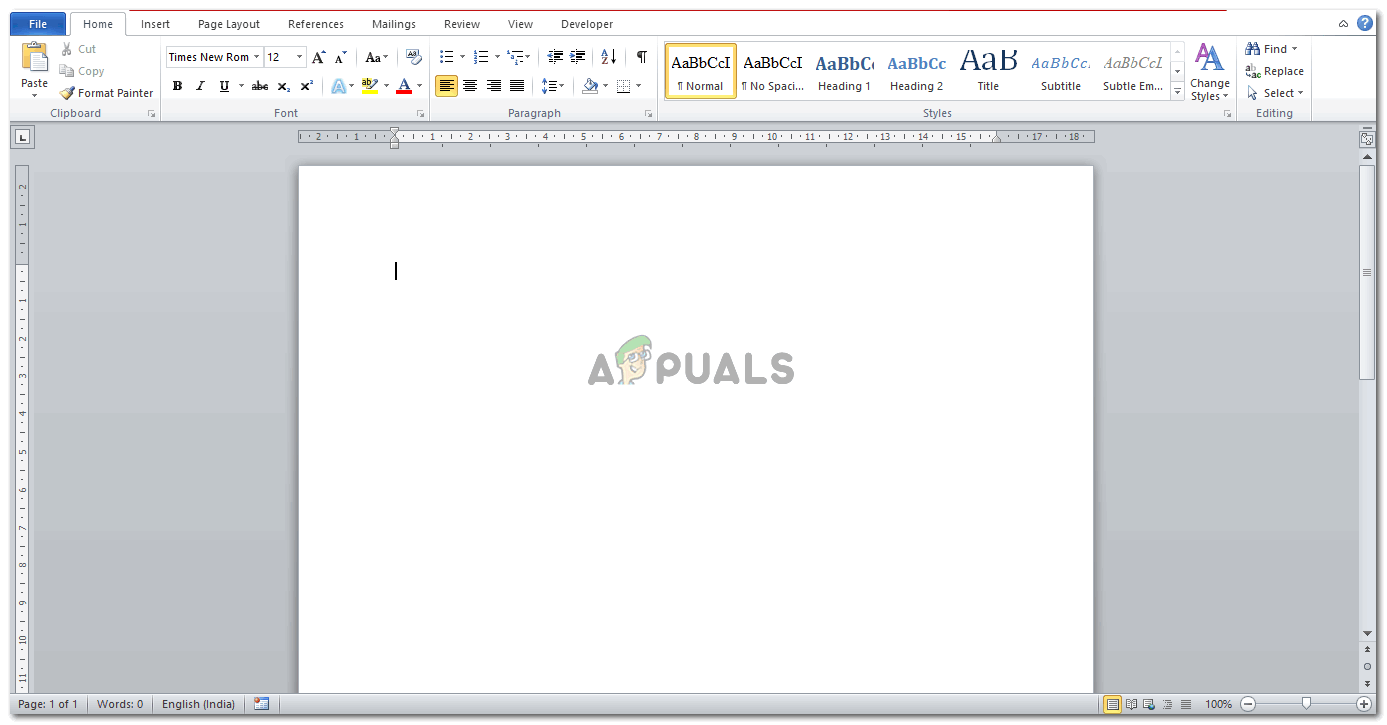Viewport: 1387px width, 725px height.
Task: Click the Sort icon in Paragraph group
Action: (607, 57)
